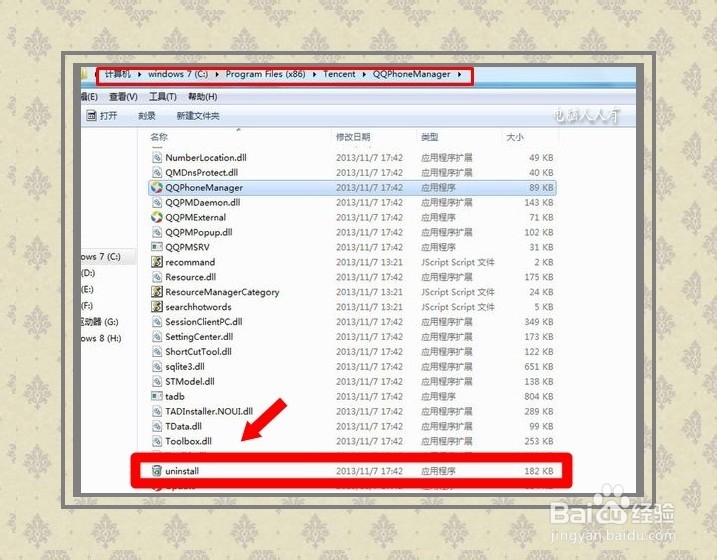Click the QQPMPopup.dll file icon

click(157, 232)
